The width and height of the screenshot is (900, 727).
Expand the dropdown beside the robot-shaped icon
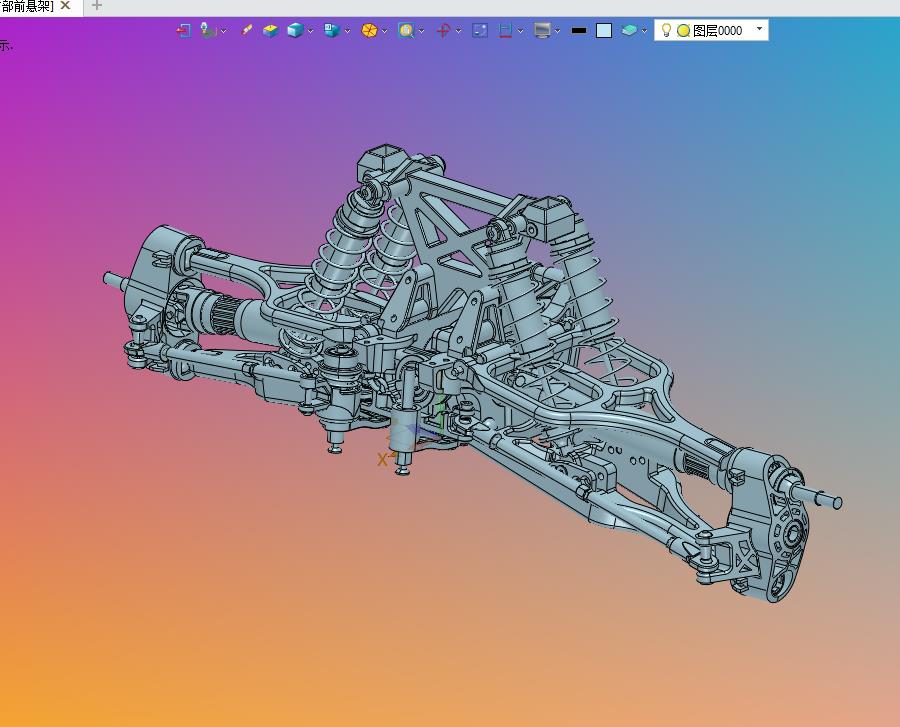(x=224, y=31)
